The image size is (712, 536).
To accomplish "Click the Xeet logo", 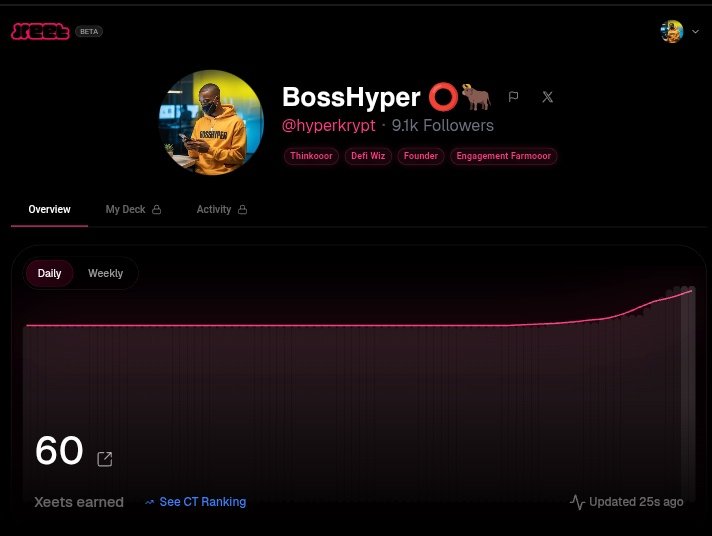I will click(x=40, y=31).
